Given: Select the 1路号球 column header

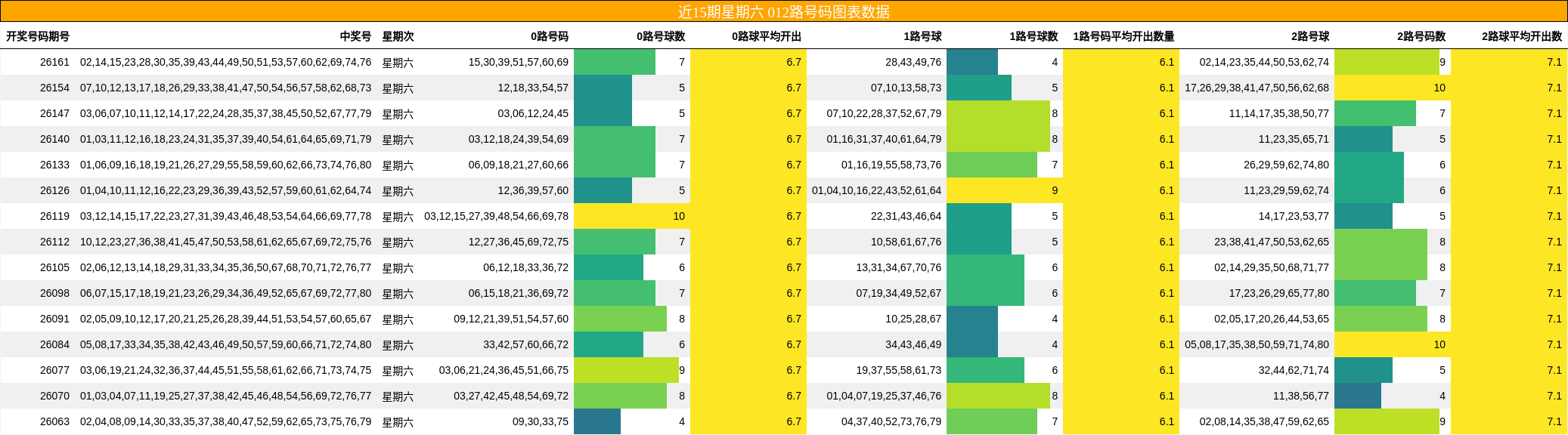Looking at the screenshot, I should pos(922,36).
